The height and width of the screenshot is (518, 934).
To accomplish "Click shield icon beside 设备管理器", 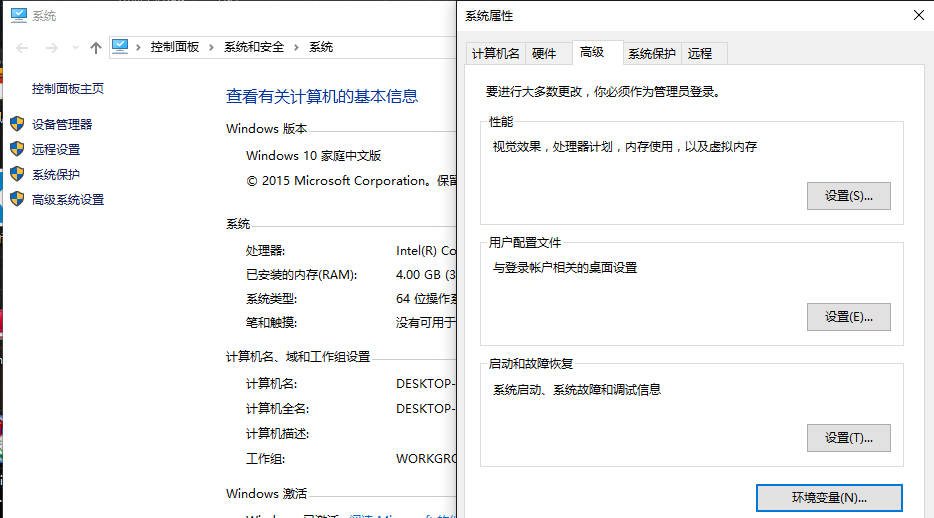I will click(x=17, y=124).
